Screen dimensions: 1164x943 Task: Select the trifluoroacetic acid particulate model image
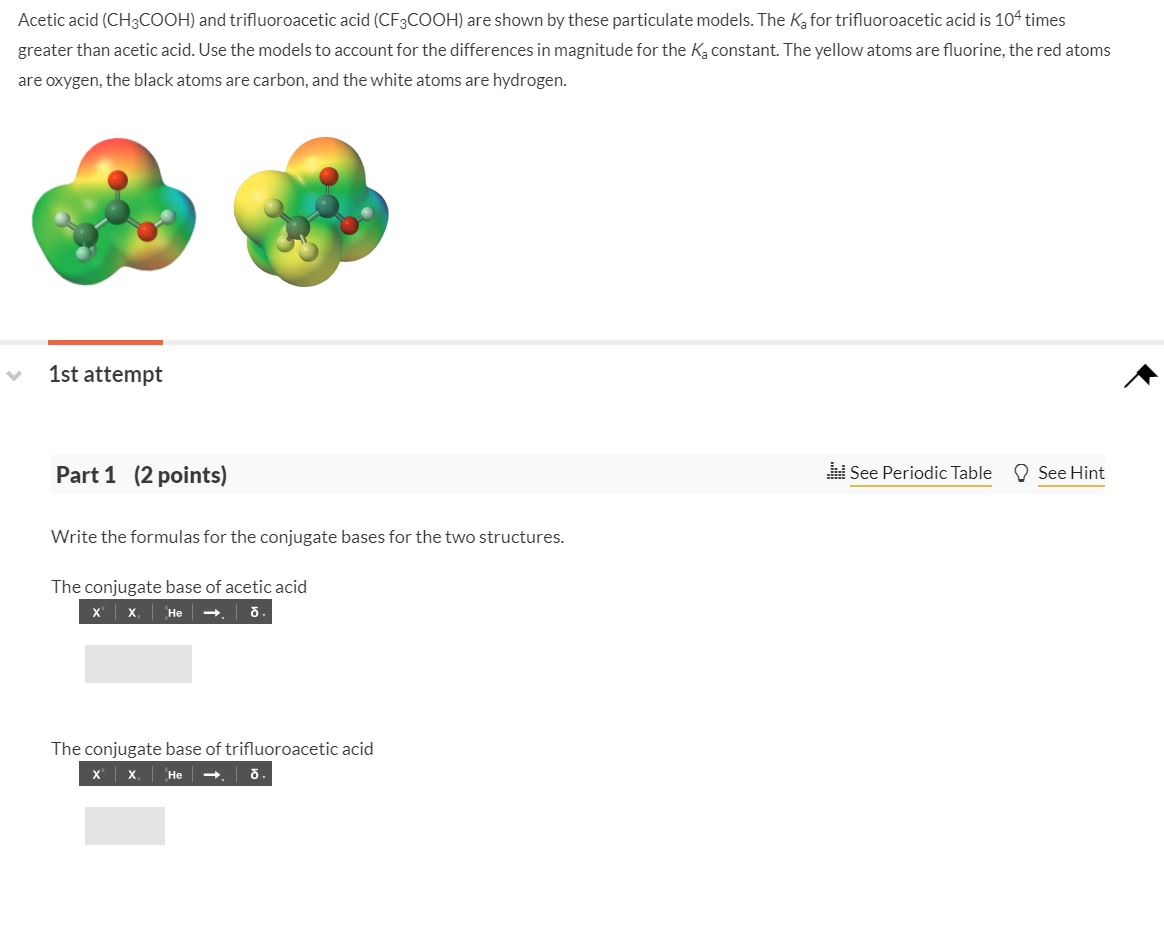click(x=310, y=212)
